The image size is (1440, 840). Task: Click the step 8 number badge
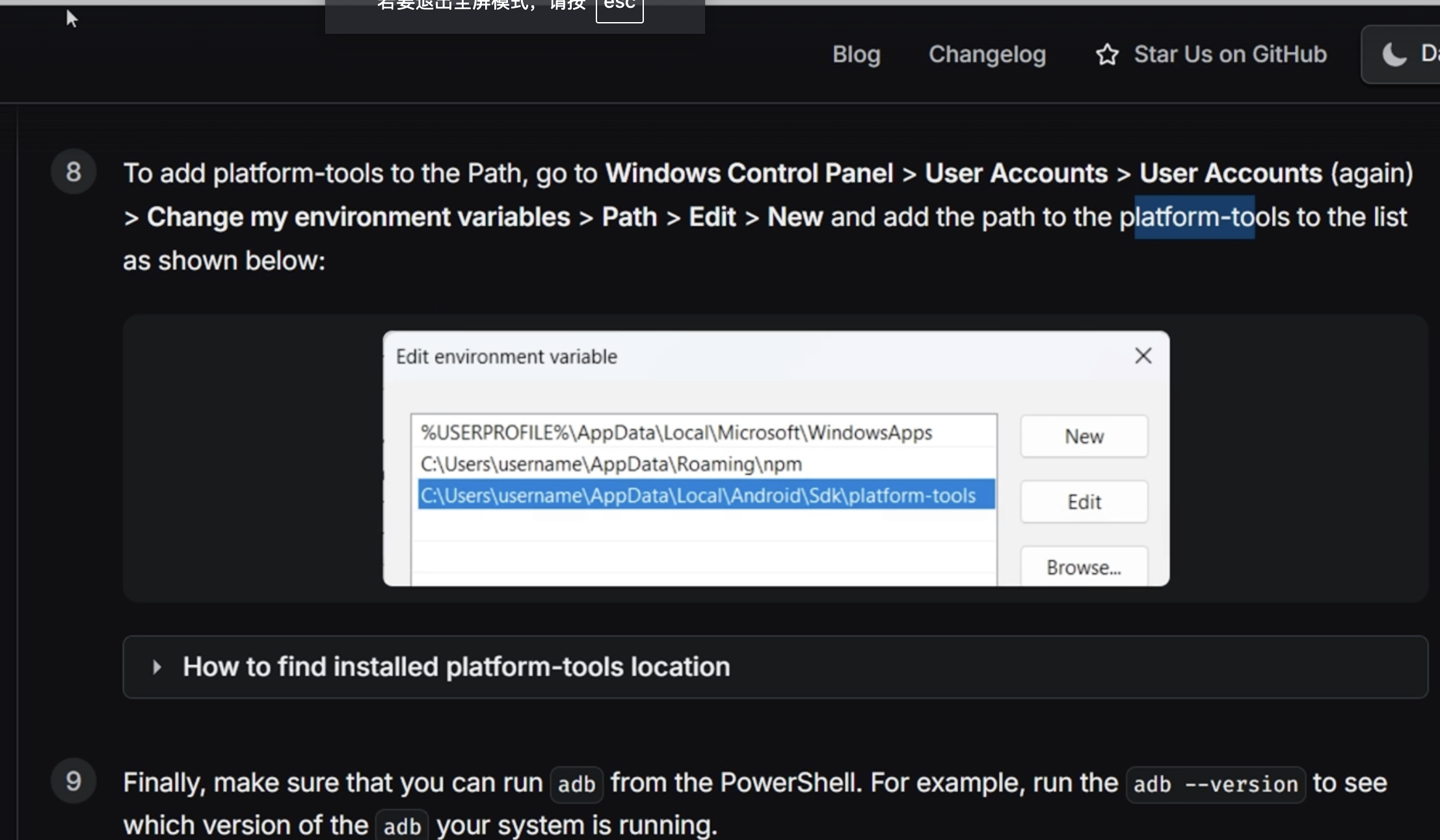click(x=73, y=172)
